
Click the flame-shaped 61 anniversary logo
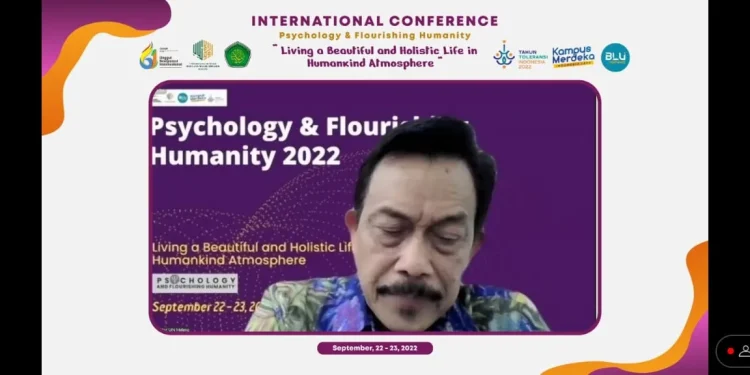click(161, 56)
